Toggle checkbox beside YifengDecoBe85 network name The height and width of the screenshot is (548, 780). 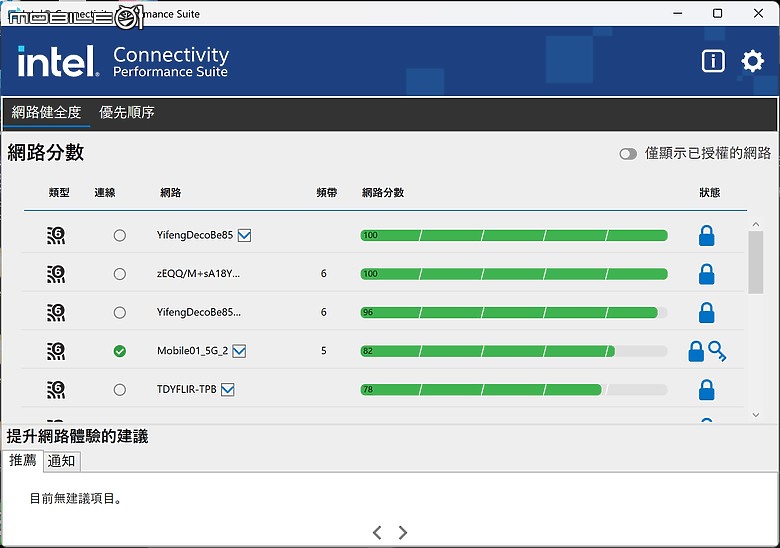244,235
